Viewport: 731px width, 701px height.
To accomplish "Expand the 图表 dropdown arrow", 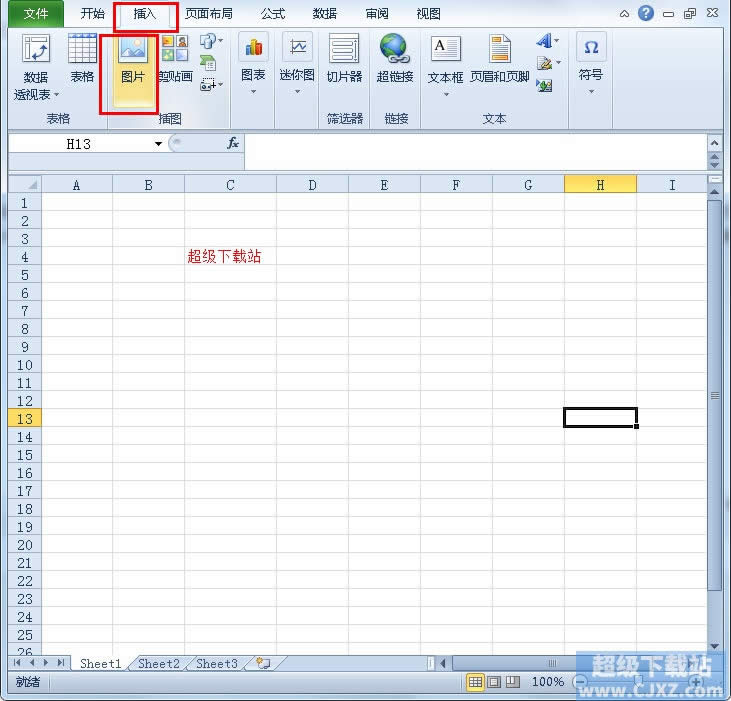I will click(x=253, y=91).
